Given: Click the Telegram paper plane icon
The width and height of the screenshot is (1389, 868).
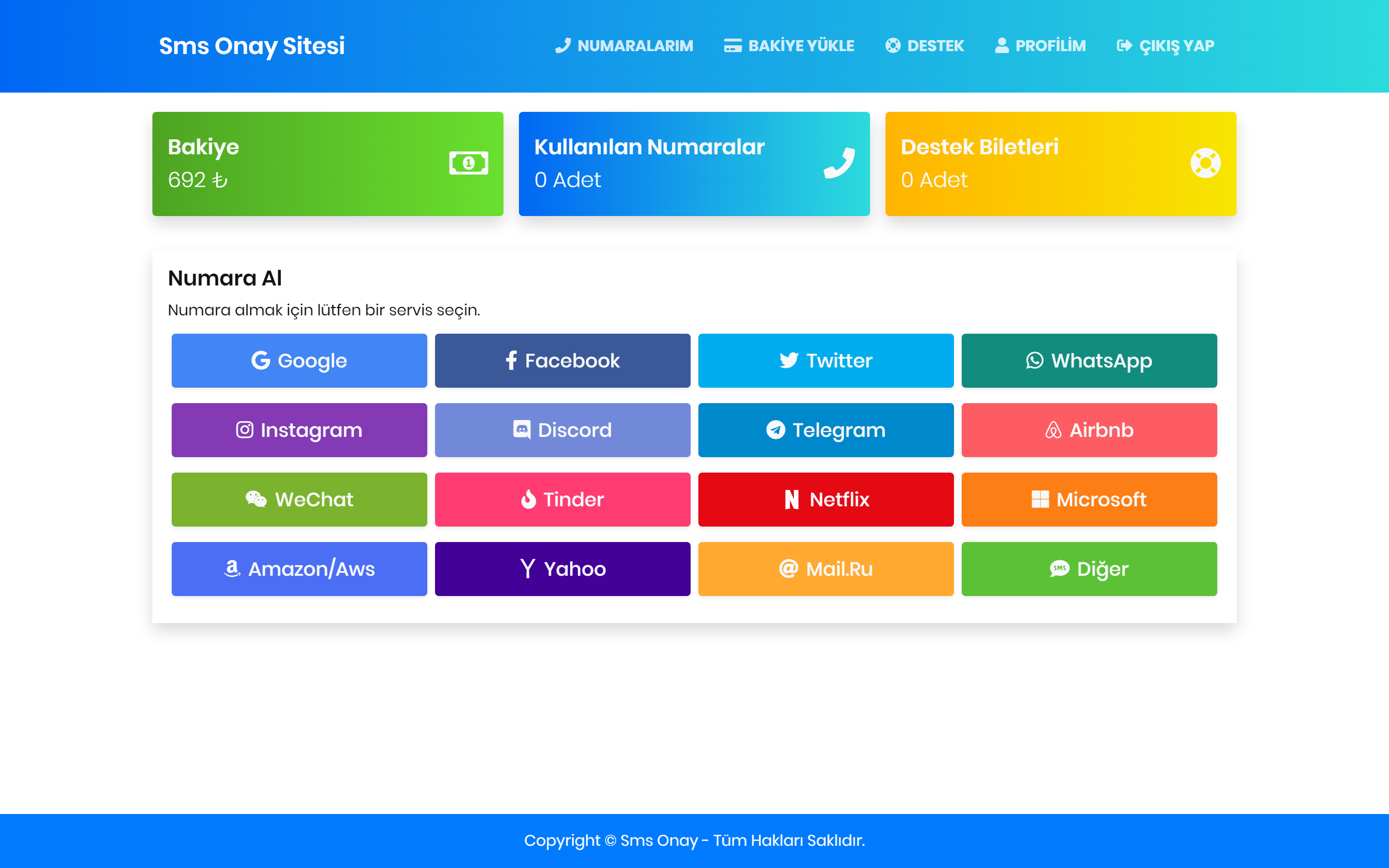Looking at the screenshot, I should point(776,430).
